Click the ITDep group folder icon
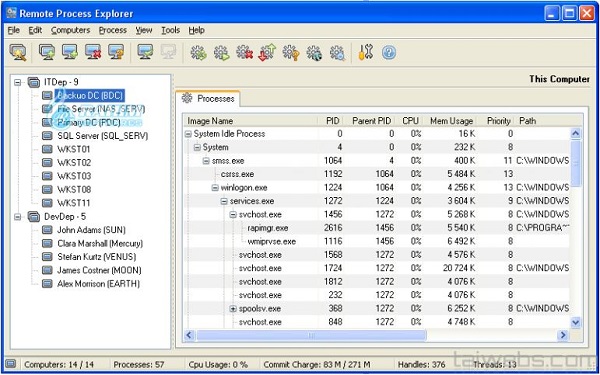600x375 pixels. click(34, 82)
